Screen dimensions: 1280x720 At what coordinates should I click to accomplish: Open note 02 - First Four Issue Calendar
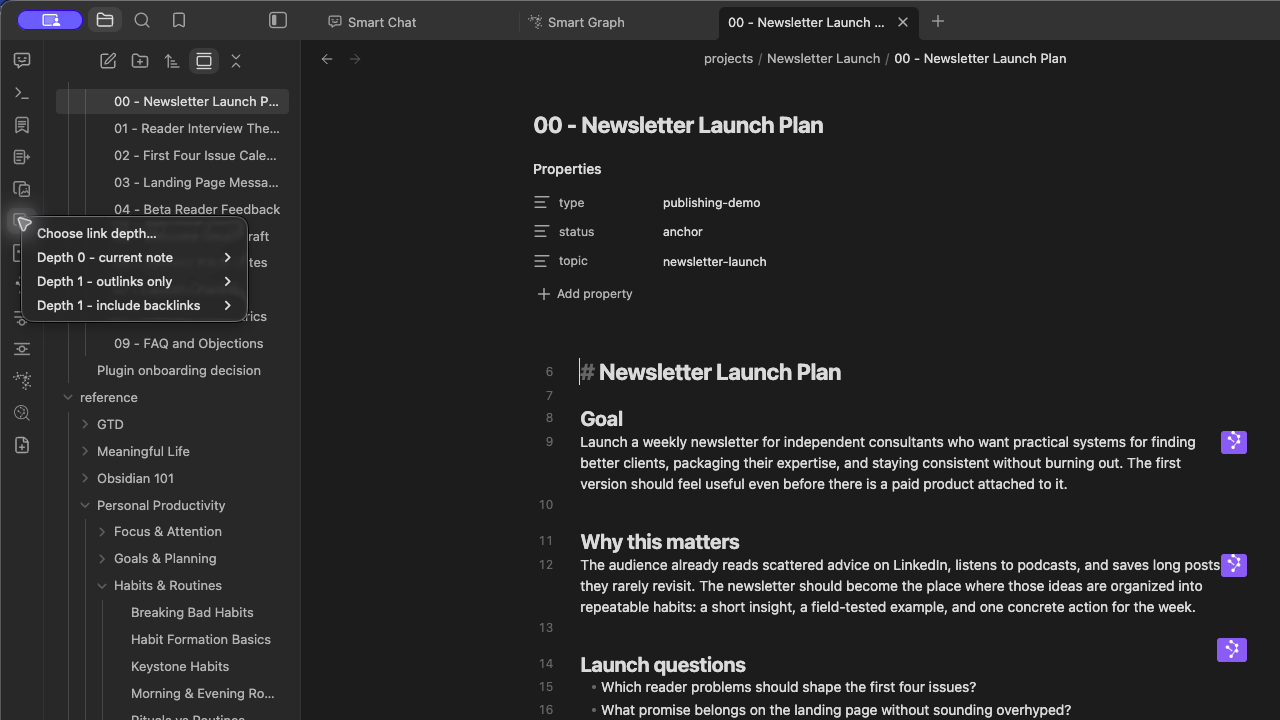(x=195, y=155)
